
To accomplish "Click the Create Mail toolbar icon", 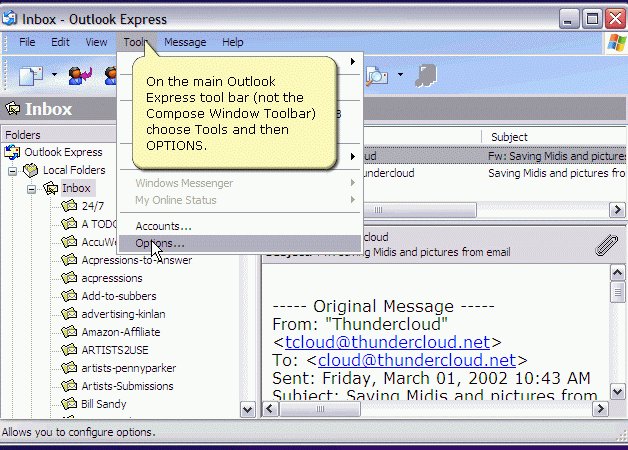I will click(x=31, y=76).
